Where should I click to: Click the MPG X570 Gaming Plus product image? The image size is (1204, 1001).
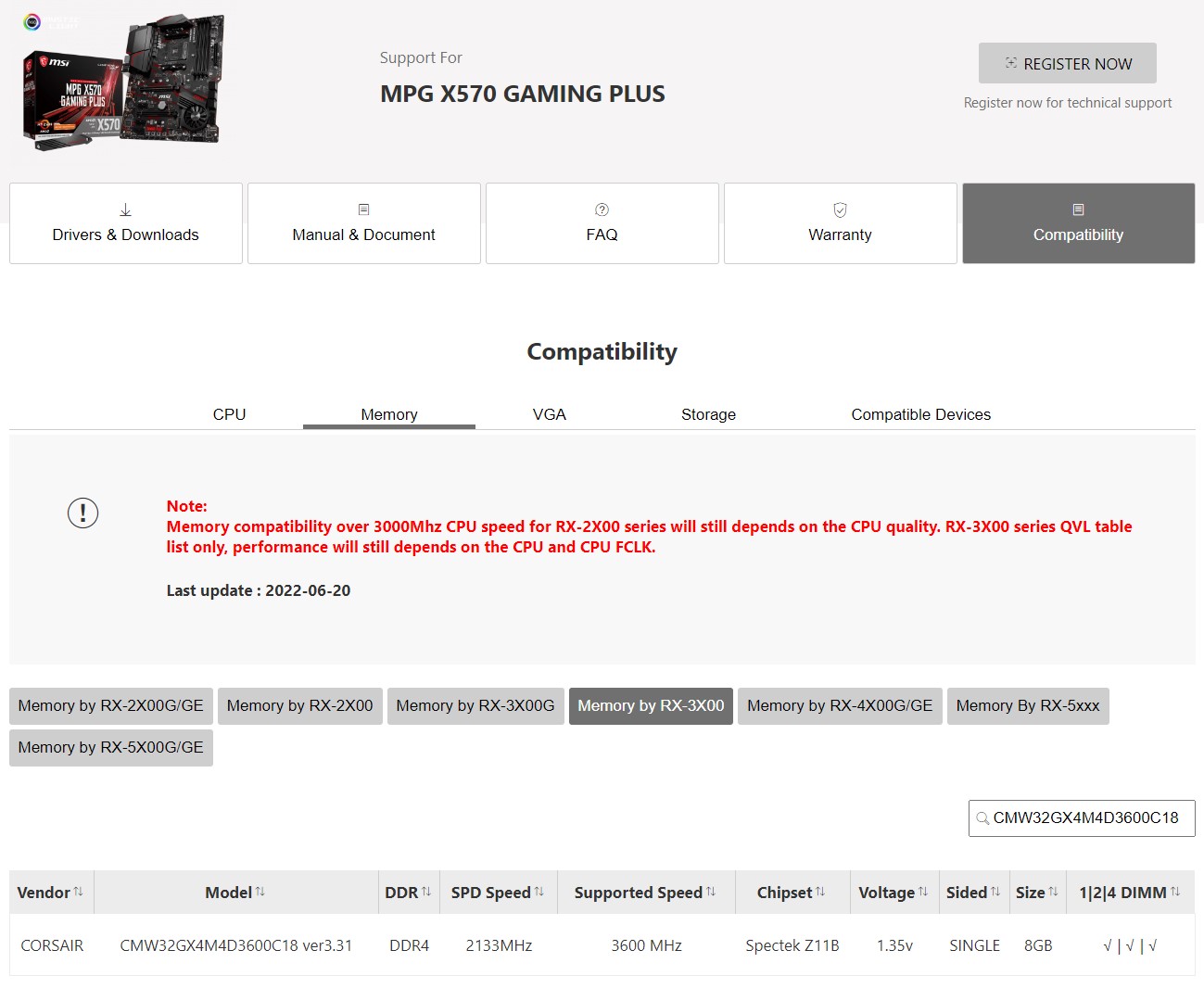123,83
